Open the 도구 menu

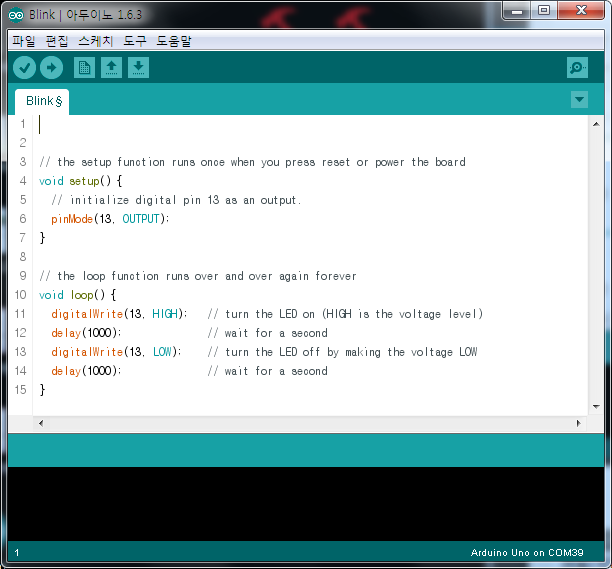coord(135,41)
